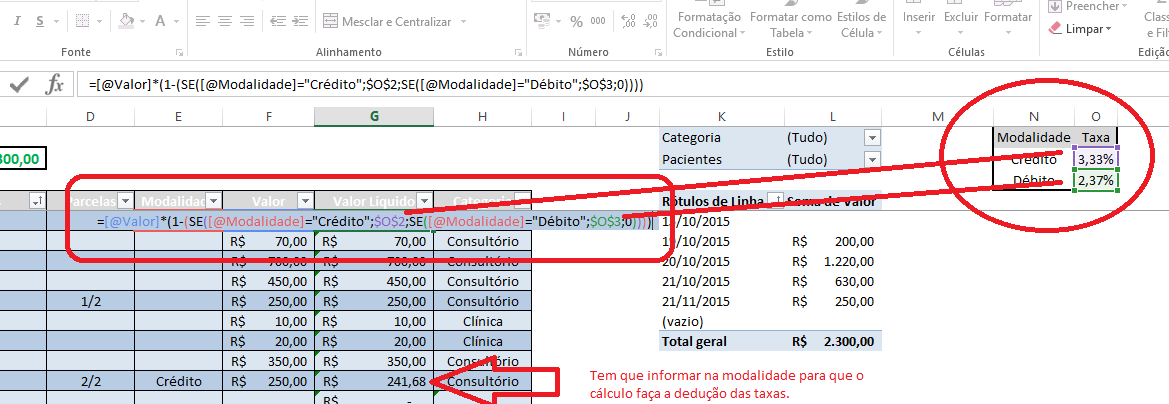Open Insert Function fx dialog
The image size is (1169, 404).
pos(54,85)
